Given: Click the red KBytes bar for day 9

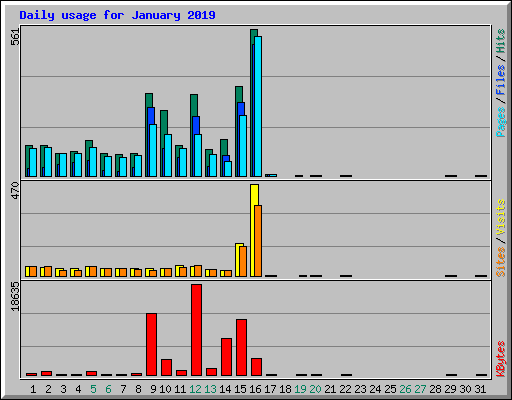Looking at the screenshot, I should click(x=151, y=344).
